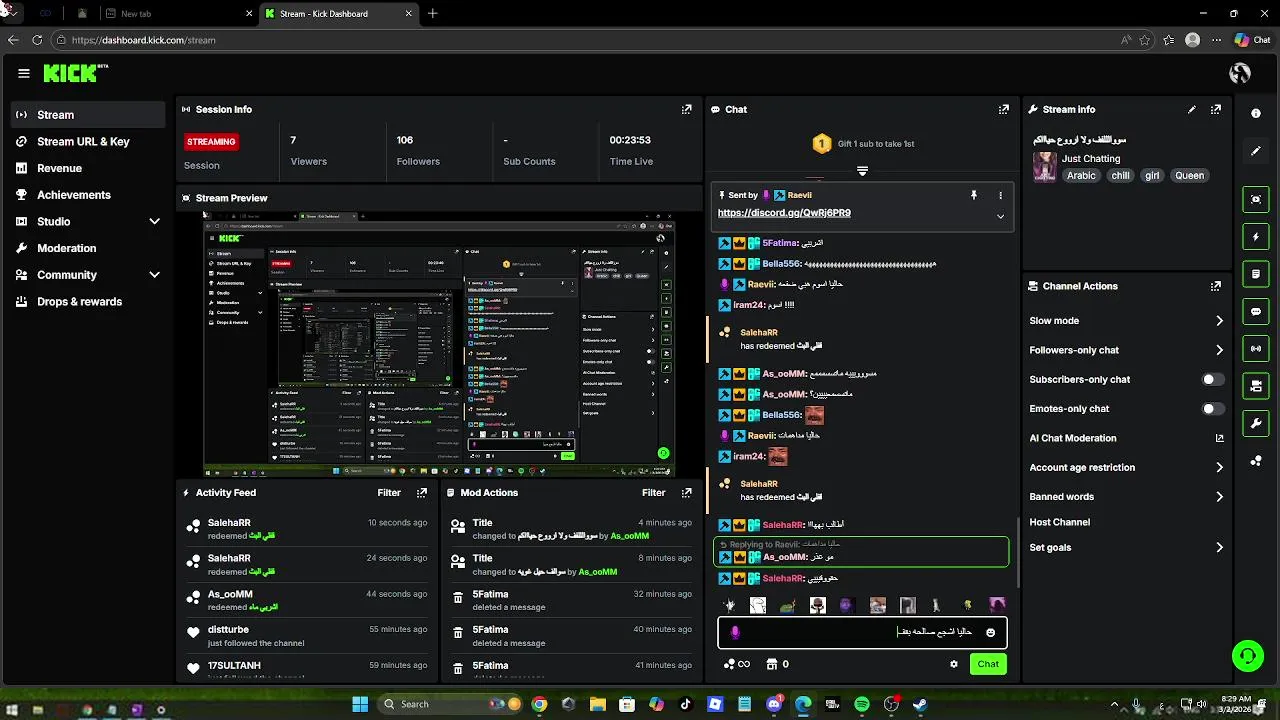
Task: Click the broadcast signal icon in right sidebar
Action: pos(1256,348)
